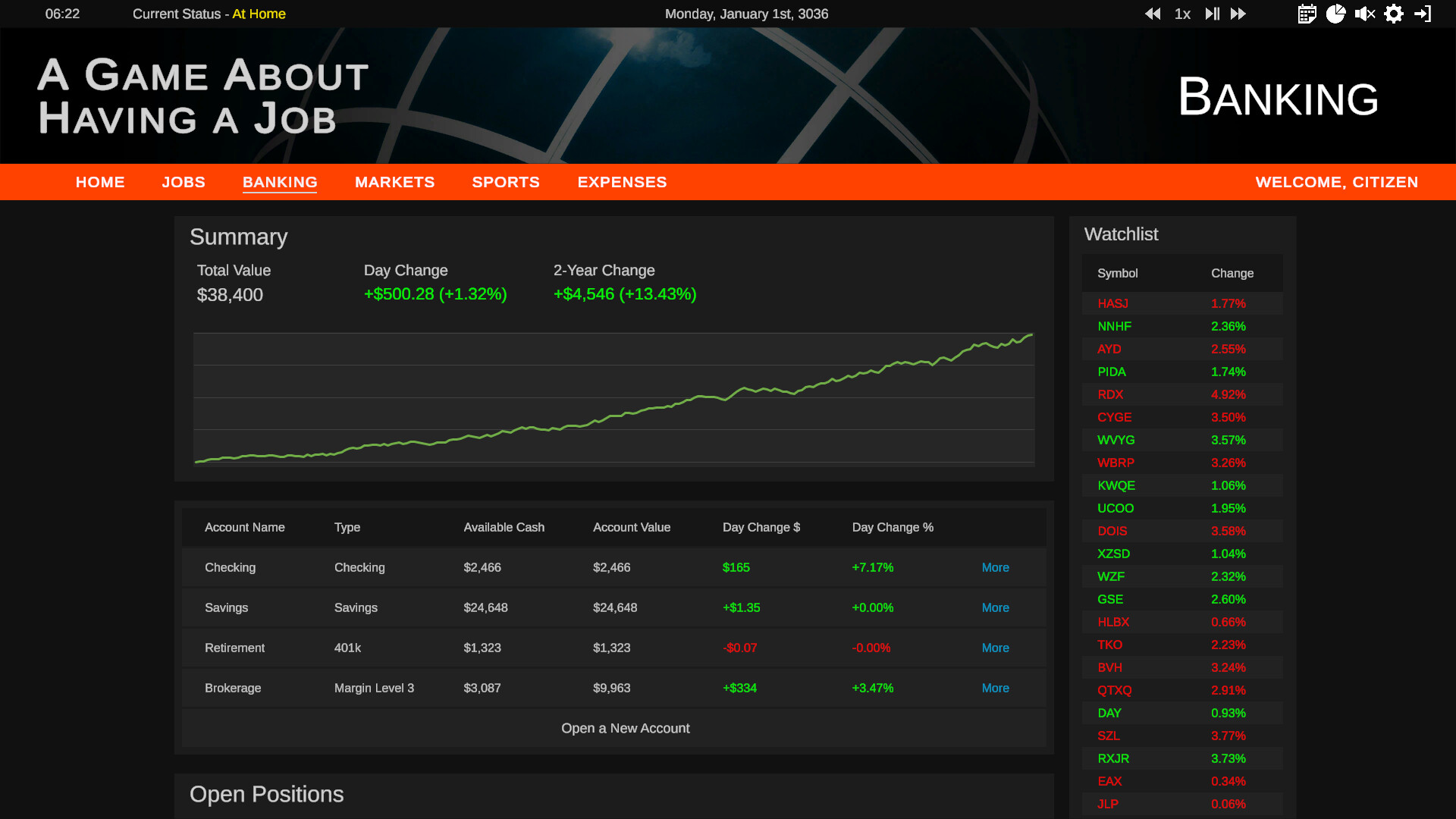
Task: Select the HASJ symbol in the Watchlist
Action: point(1112,303)
